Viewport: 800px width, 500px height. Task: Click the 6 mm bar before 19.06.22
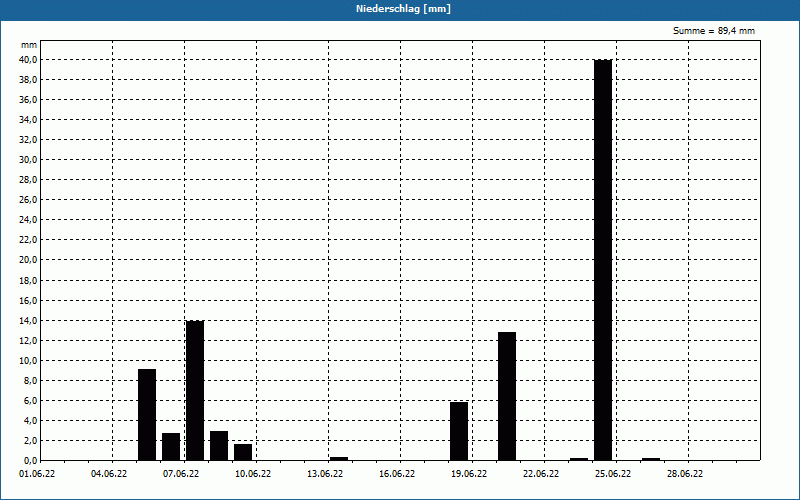point(459,431)
